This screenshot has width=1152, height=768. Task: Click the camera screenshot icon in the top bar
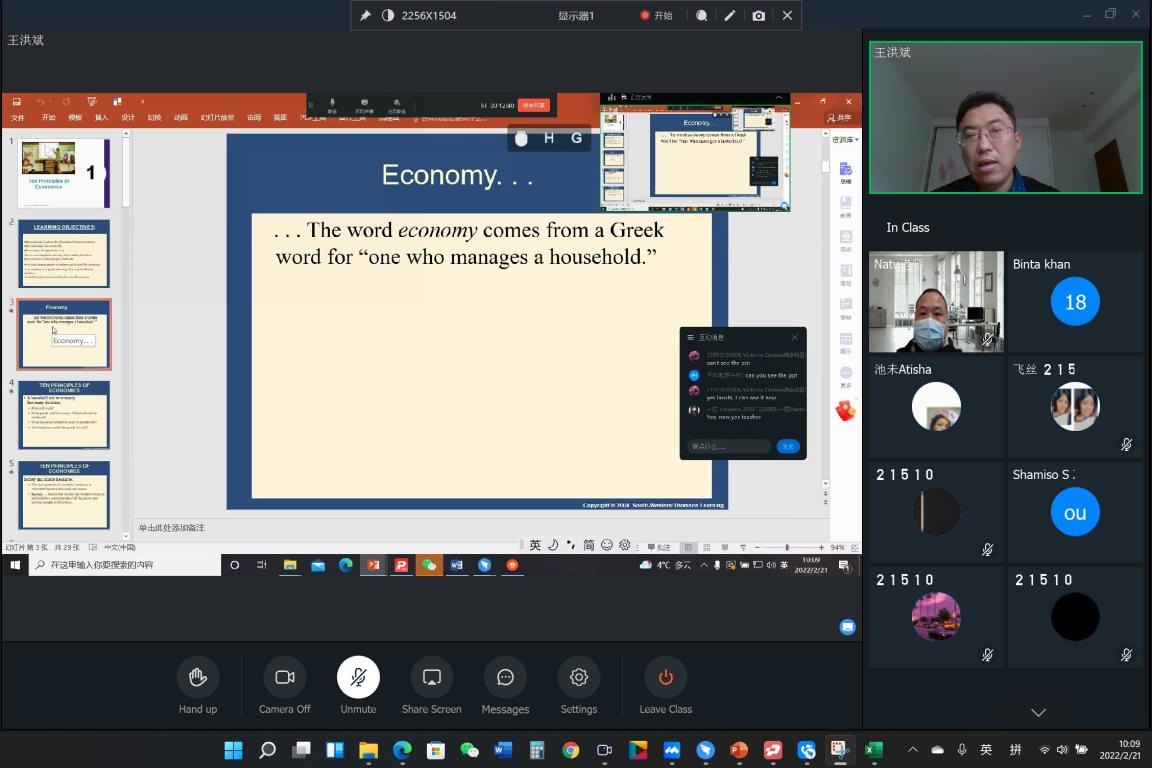click(759, 16)
